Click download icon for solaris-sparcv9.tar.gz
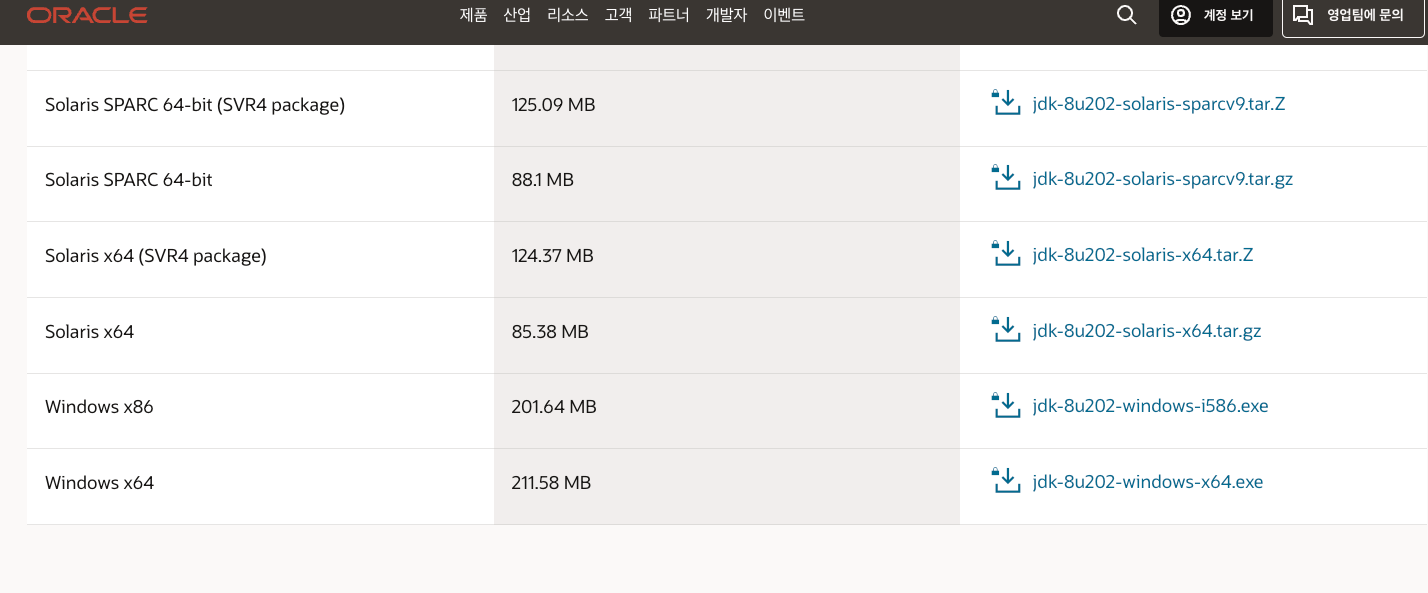The width and height of the screenshot is (1428, 593). (x=1005, y=179)
